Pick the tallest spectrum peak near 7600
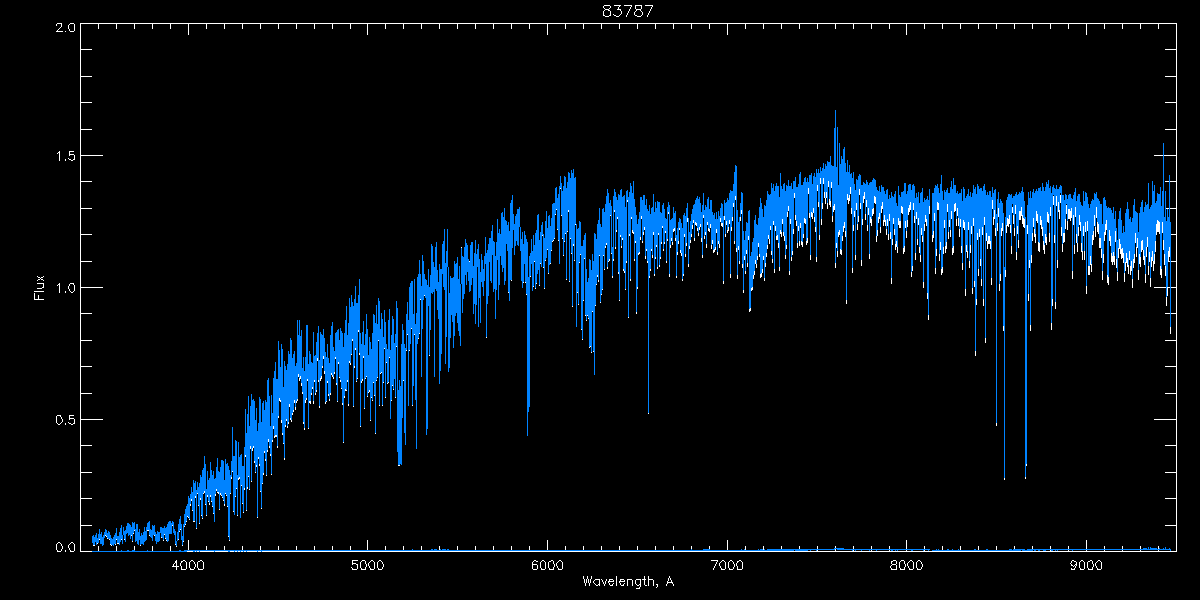Viewport: 1200px width, 600px height. pyautogui.click(x=835, y=112)
